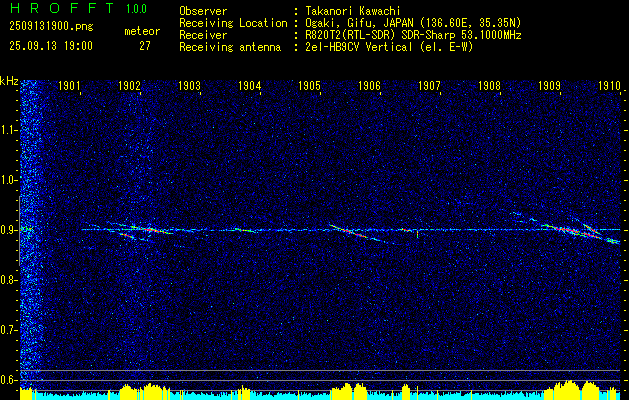The image size is (629, 400).
Task: Click the 1908 time marker
Action: coord(490,85)
